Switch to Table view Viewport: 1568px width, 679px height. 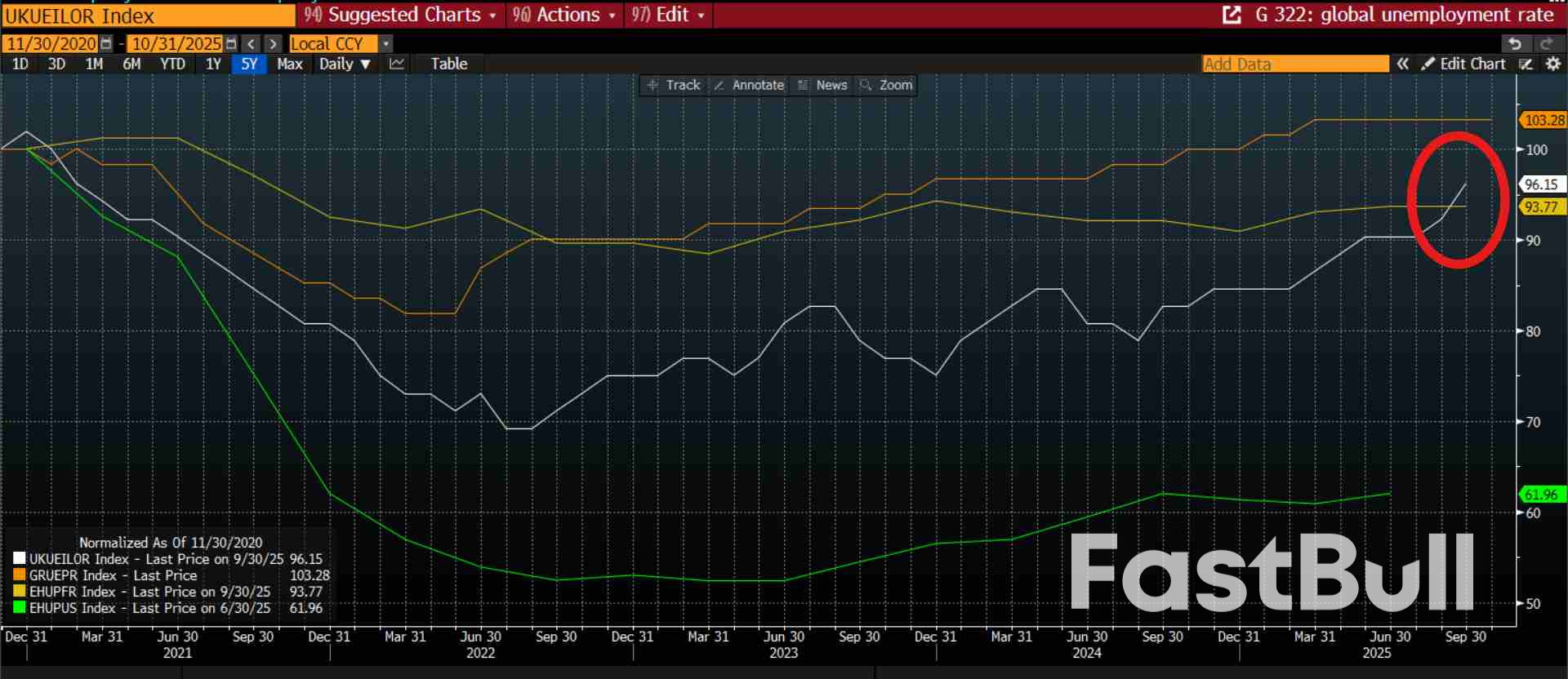coord(448,64)
